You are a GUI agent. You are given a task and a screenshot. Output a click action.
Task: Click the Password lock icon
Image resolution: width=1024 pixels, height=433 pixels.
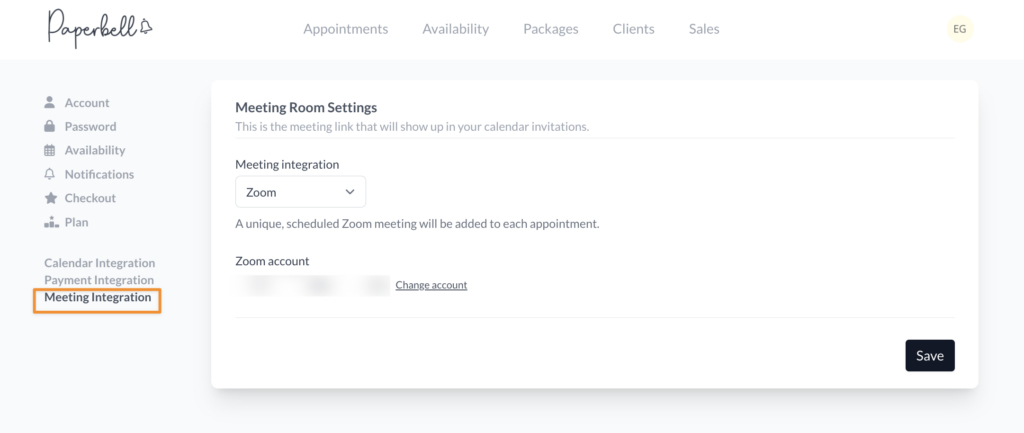(50, 127)
